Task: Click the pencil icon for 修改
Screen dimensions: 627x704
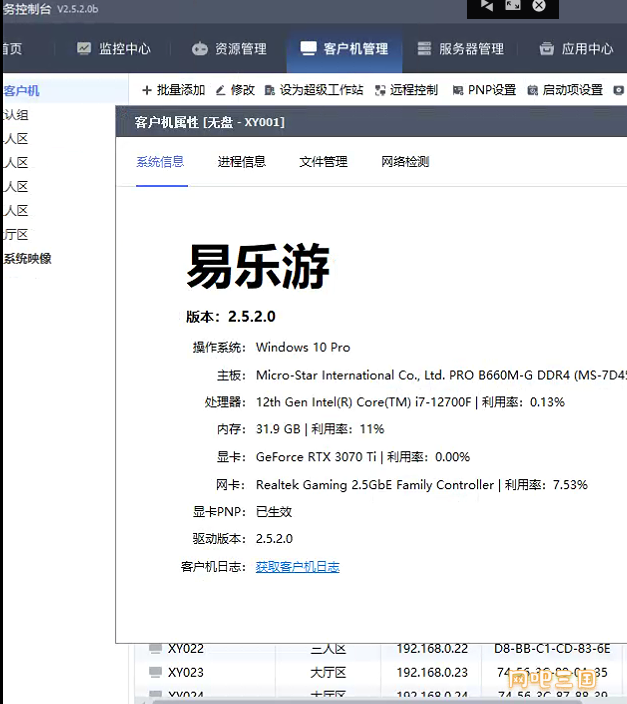Action: tap(221, 90)
